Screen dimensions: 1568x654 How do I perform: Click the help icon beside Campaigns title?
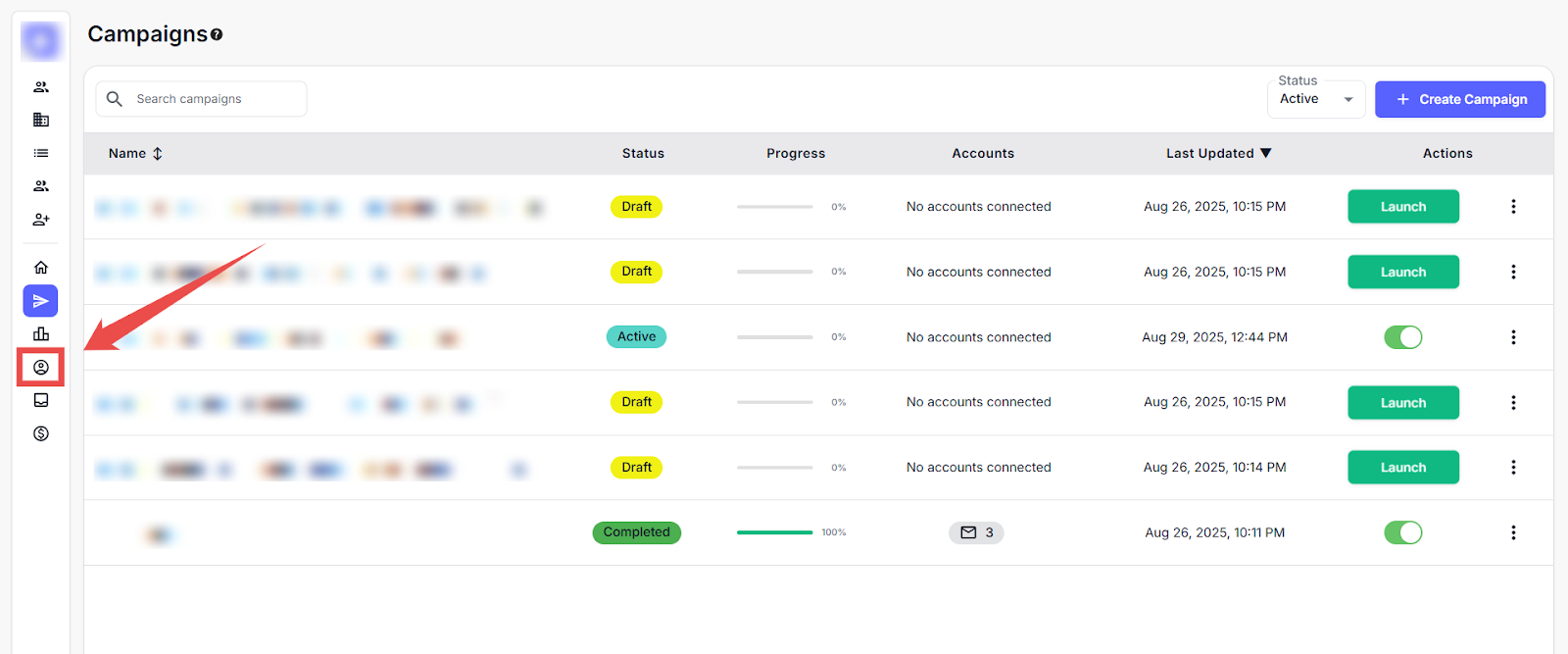click(217, 34)
